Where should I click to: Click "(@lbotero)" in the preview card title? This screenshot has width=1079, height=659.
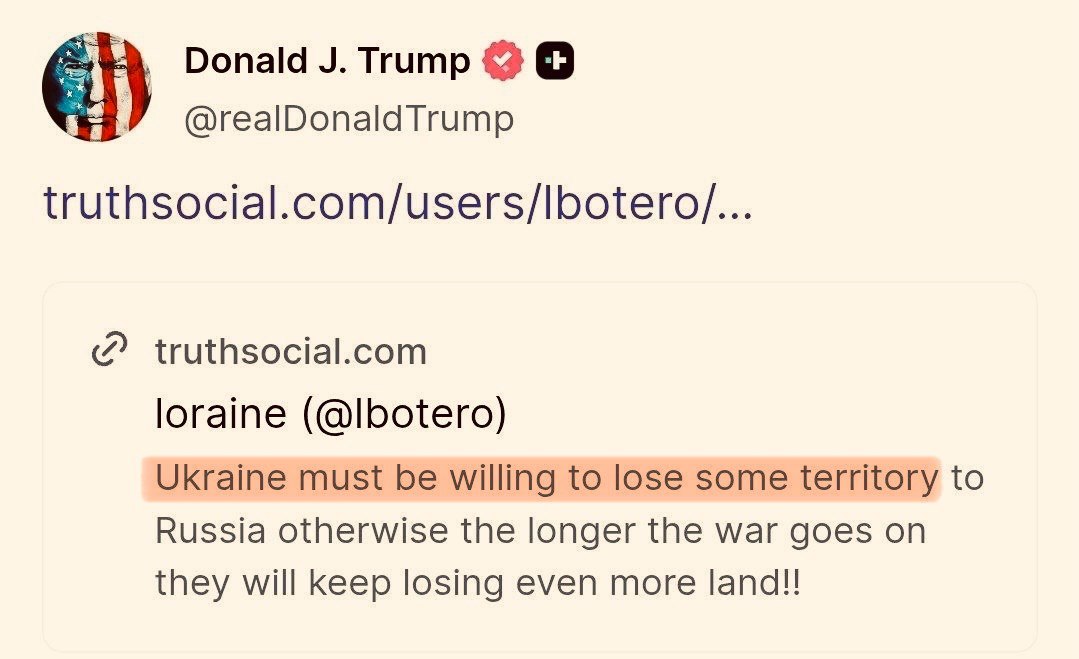(403, 414)
